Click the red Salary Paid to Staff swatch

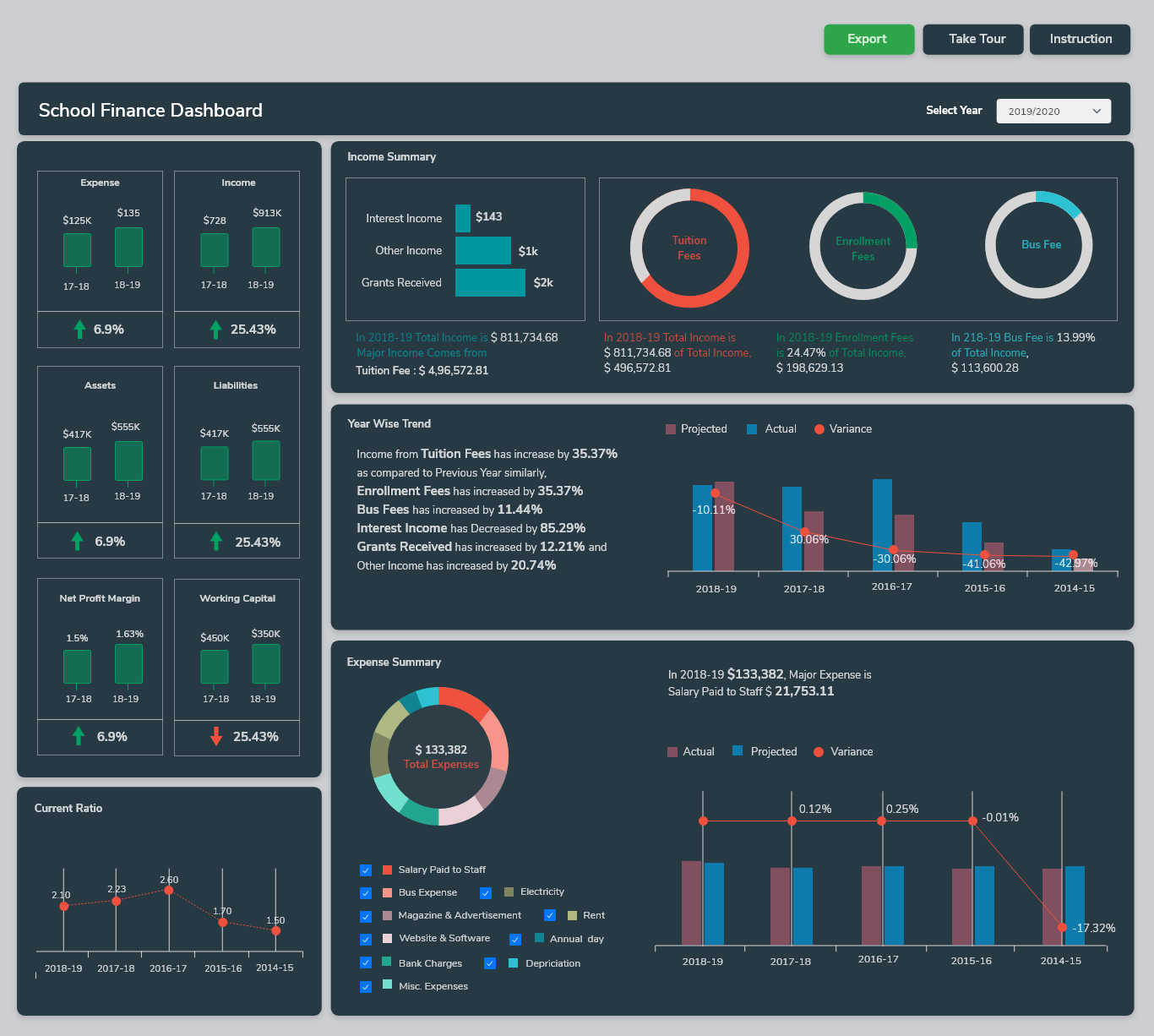pyautogui.click(x=387, y=870)
